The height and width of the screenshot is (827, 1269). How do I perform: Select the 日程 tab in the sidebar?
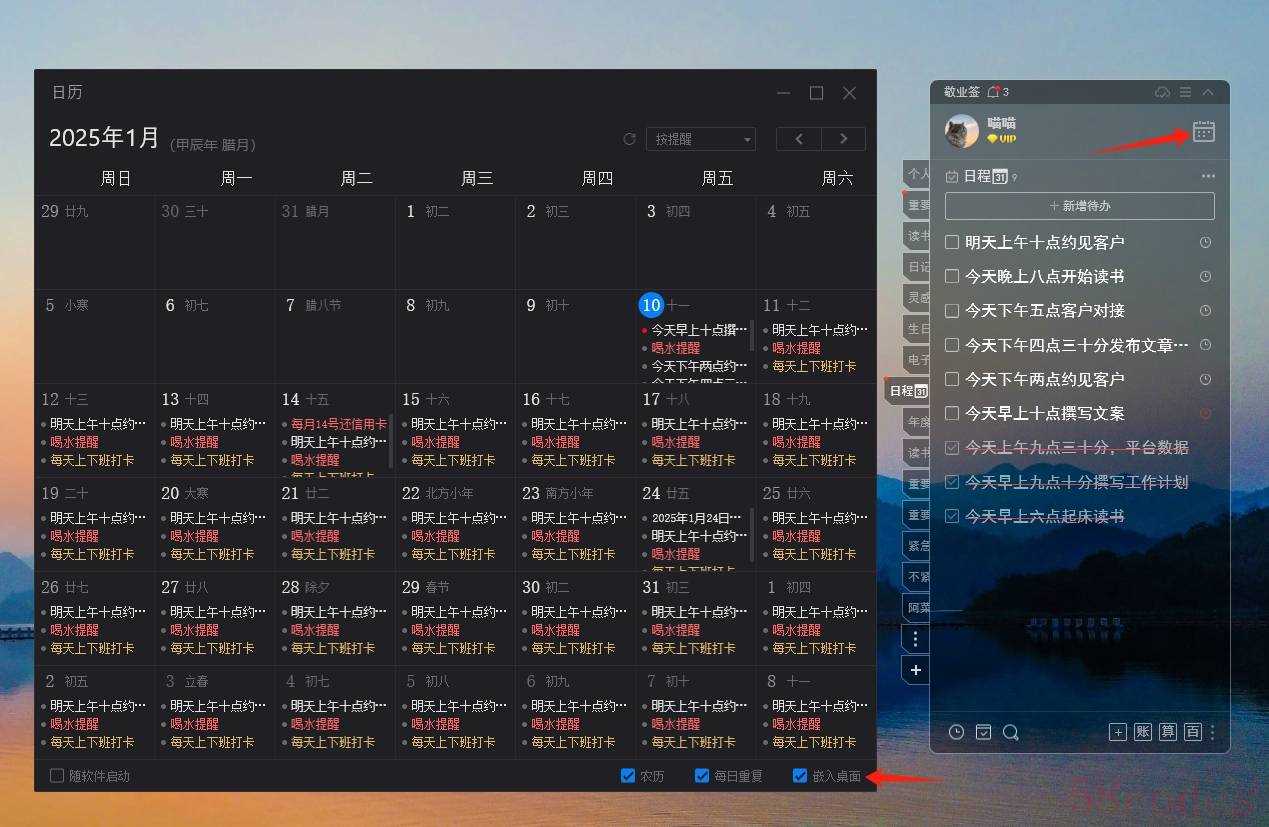coord(908,390)
